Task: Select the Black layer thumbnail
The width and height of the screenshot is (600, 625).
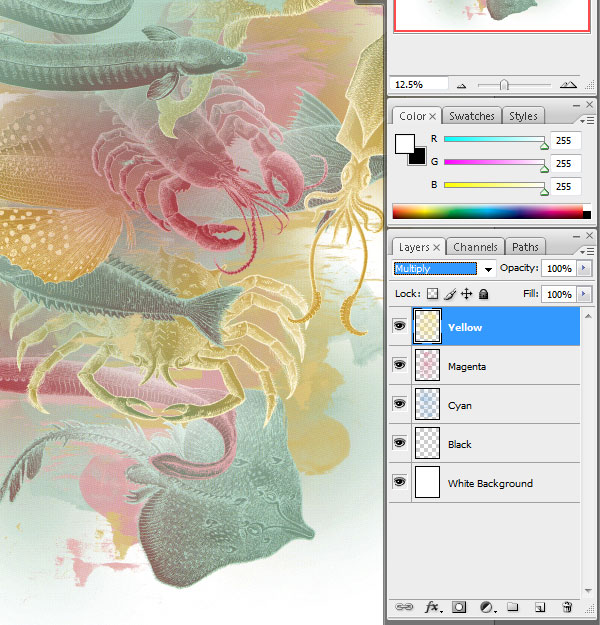Action: pos(427,443)
